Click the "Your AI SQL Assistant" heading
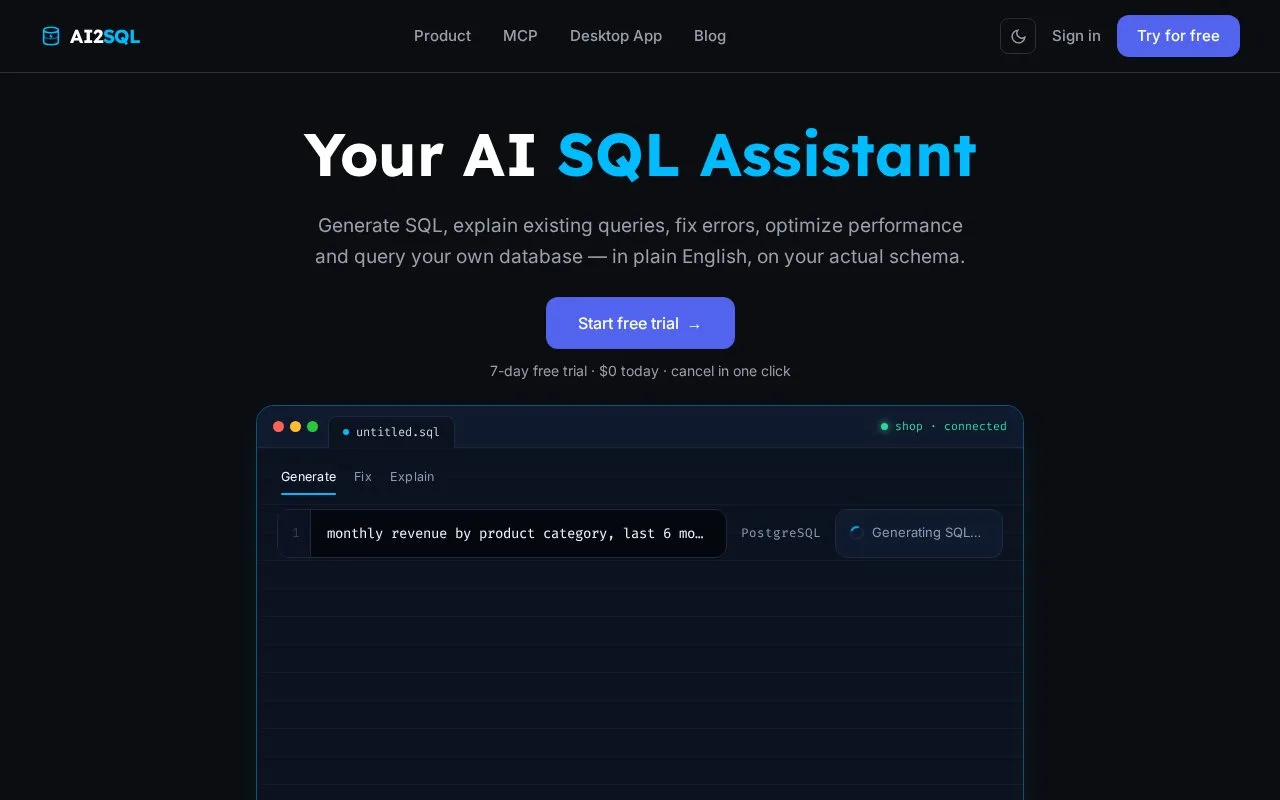Image resolution: width=1280 pixels, height=800 pixels. point(640,155)
